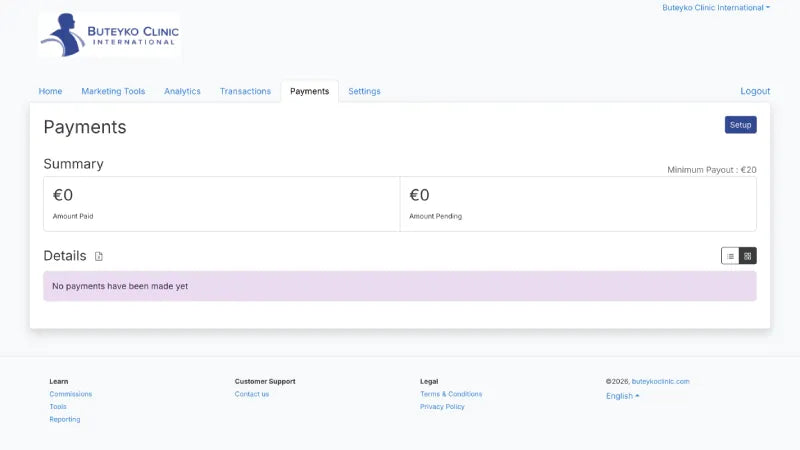
Task: Click the Payments page heading
Action: (85, 127)
